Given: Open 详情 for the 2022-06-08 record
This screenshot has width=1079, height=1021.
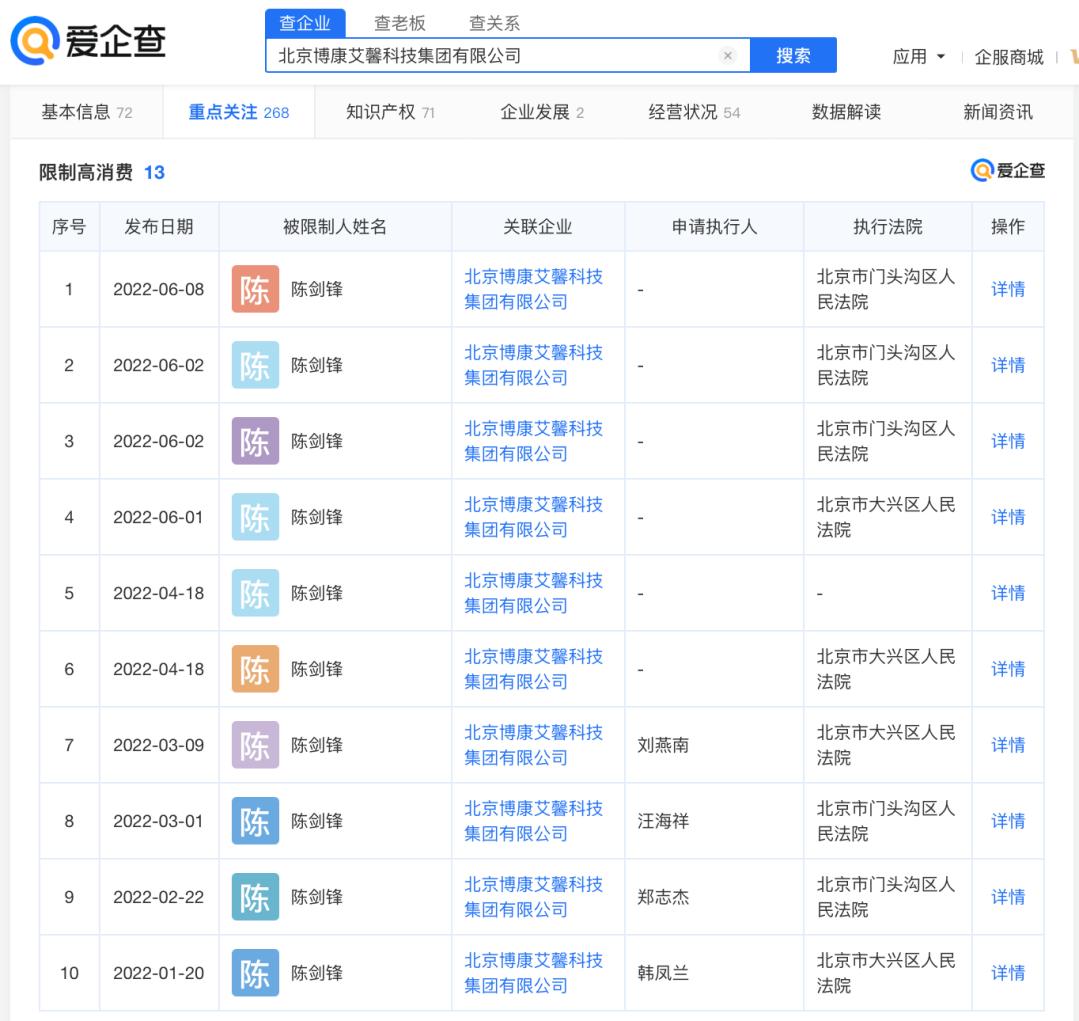Looking at the screenshot, I should pyautogui.click(x=1008, y=289).
